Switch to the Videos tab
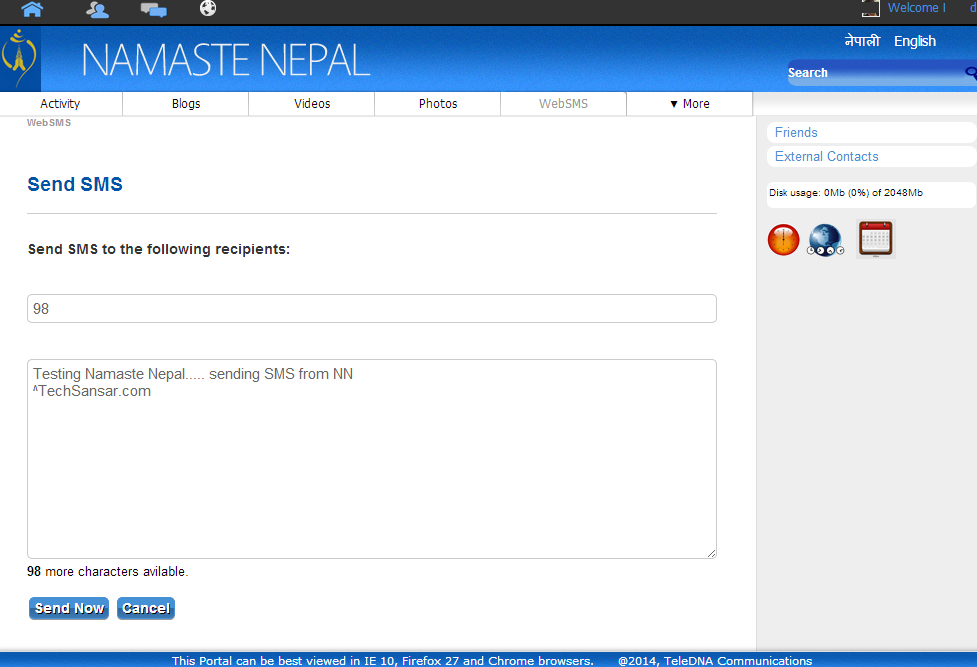The height and width of the screenshot is (667, 977). pyautogui.click(x=312, y=103)
